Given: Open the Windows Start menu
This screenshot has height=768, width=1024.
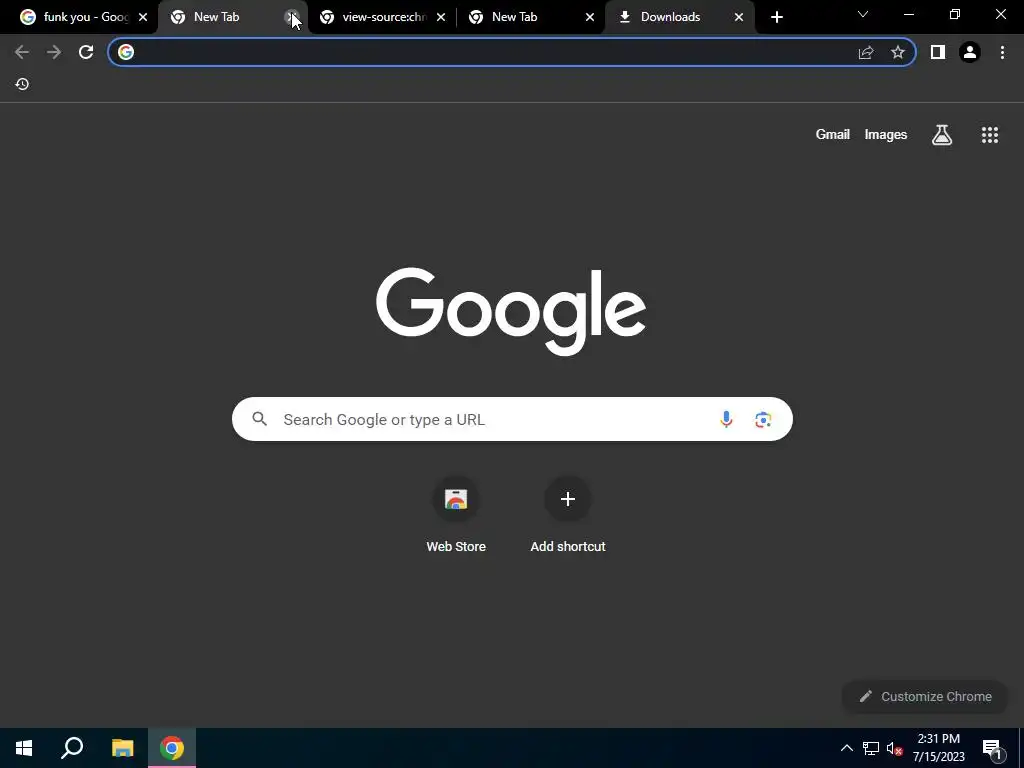Looking at the screenshot, I should point(24,748).
